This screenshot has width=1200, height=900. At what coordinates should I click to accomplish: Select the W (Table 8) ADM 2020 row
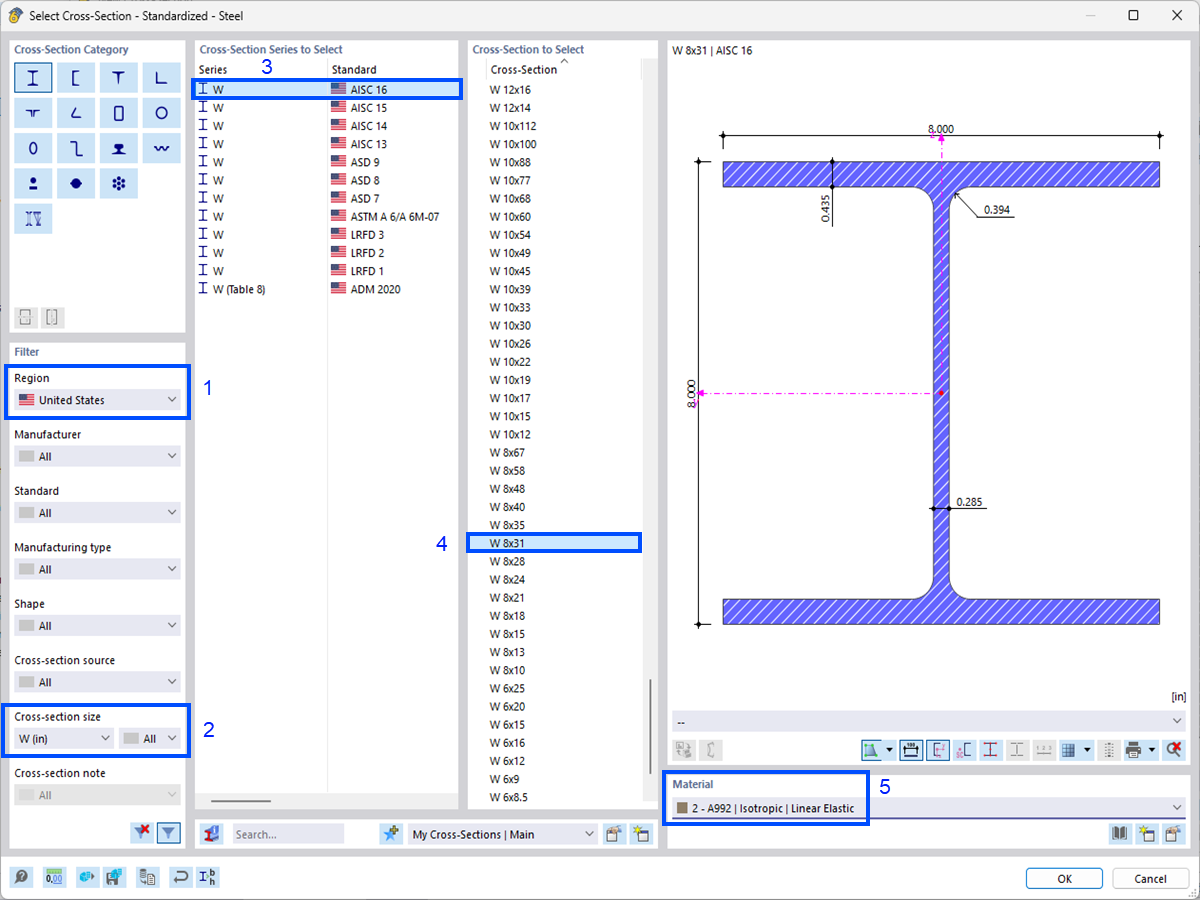pyautogui.click(x=327, y=289)
